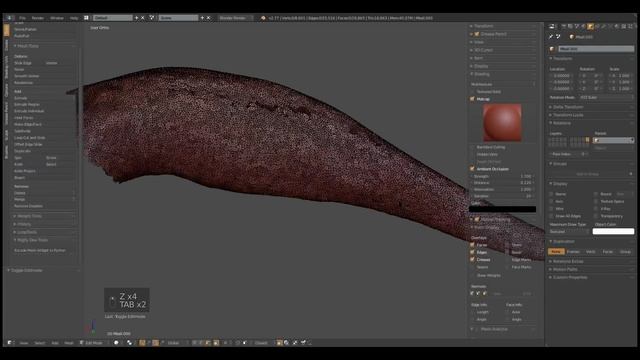Viewport: 640px width, 360px height.
Task: Click the Object properties tab icon
Action: (590, 26)
